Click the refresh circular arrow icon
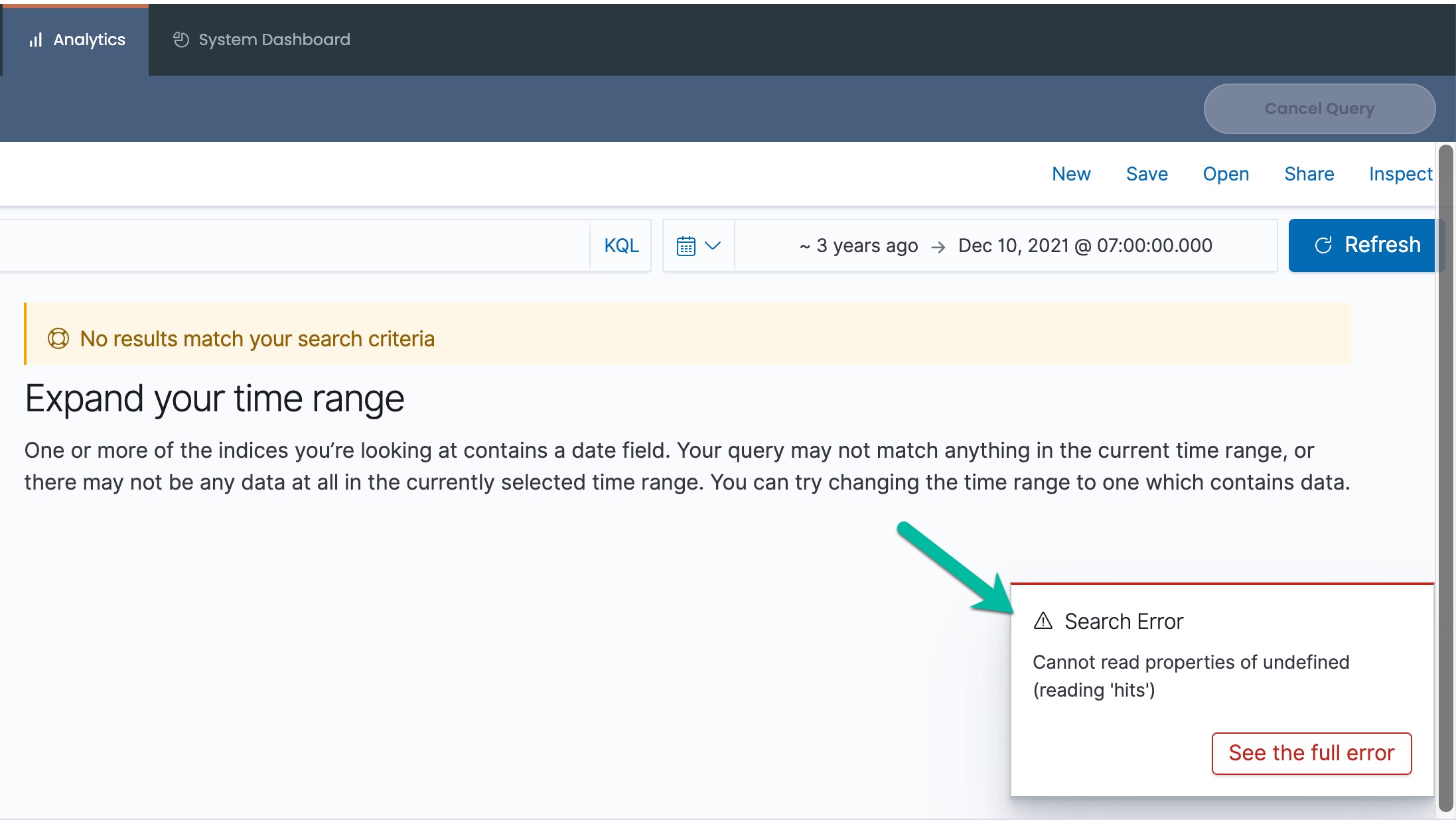This screenshot has width=1456, height=820. 1323,245
